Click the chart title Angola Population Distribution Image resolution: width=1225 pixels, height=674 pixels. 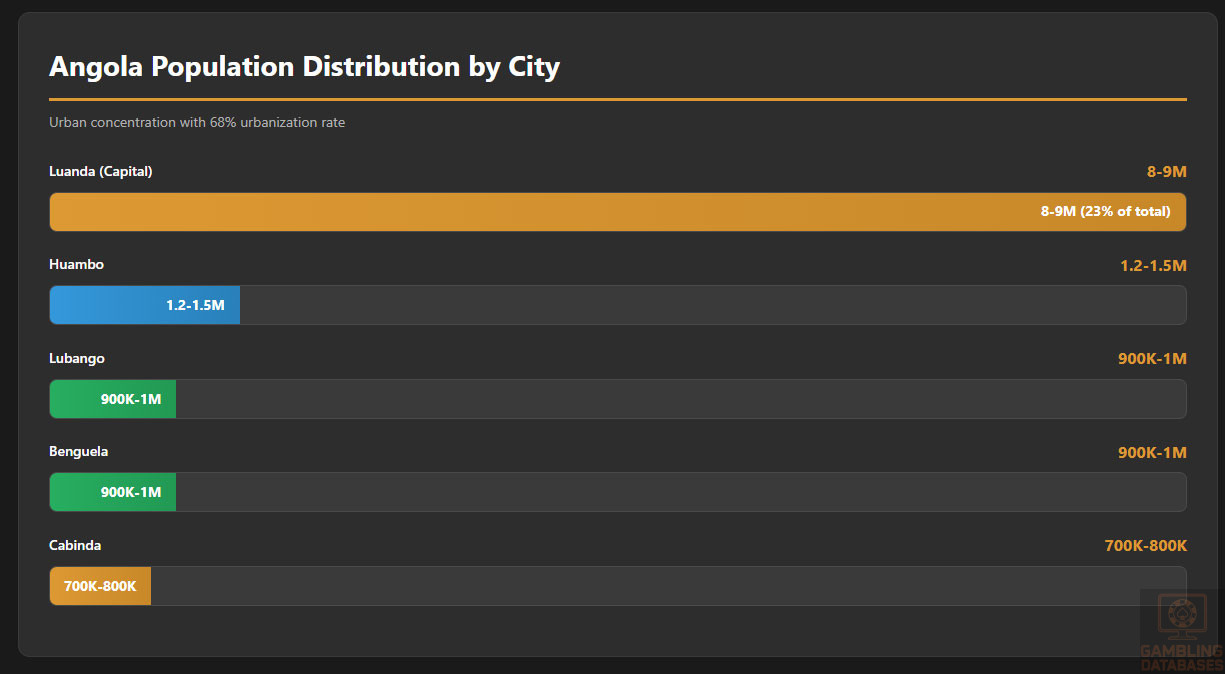[x=304, y=67]
